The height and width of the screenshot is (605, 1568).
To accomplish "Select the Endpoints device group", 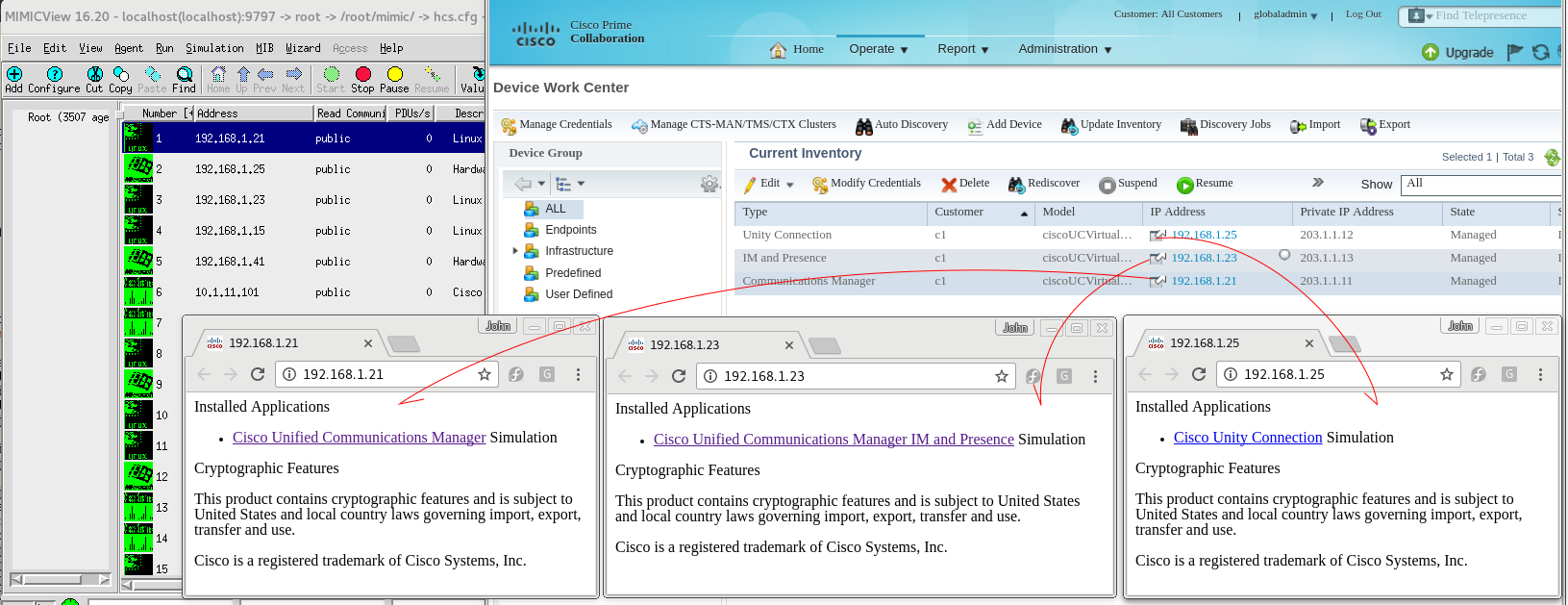I will 571,230.
